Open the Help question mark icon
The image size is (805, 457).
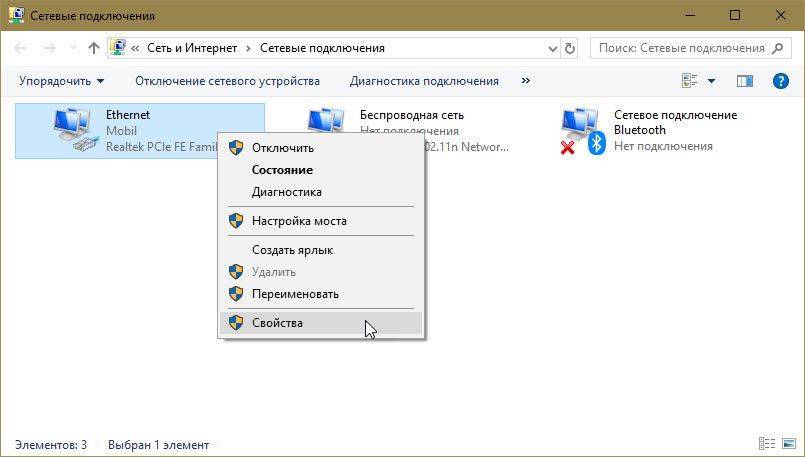[x=782, y=81]
